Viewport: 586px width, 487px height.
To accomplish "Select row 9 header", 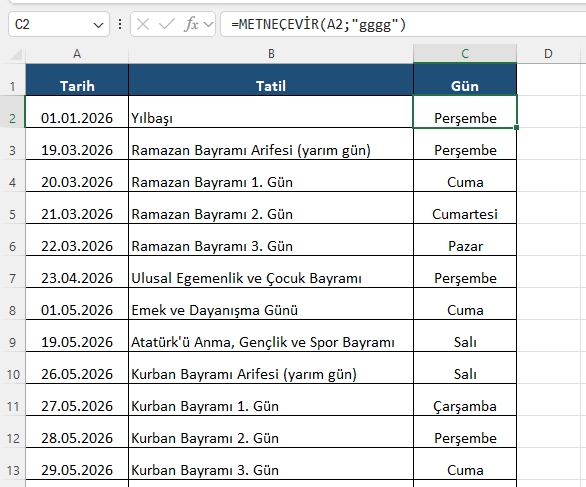I will [13, 336].
